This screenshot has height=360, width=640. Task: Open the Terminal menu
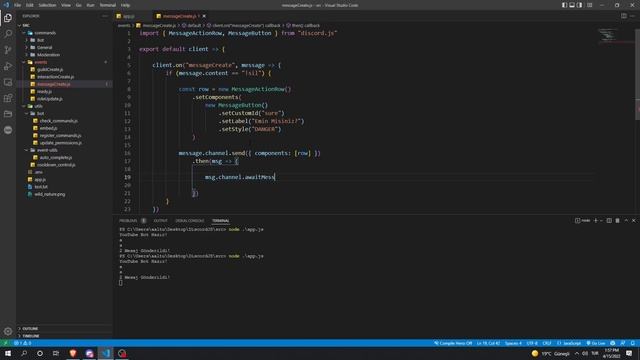tap(107, 5)
